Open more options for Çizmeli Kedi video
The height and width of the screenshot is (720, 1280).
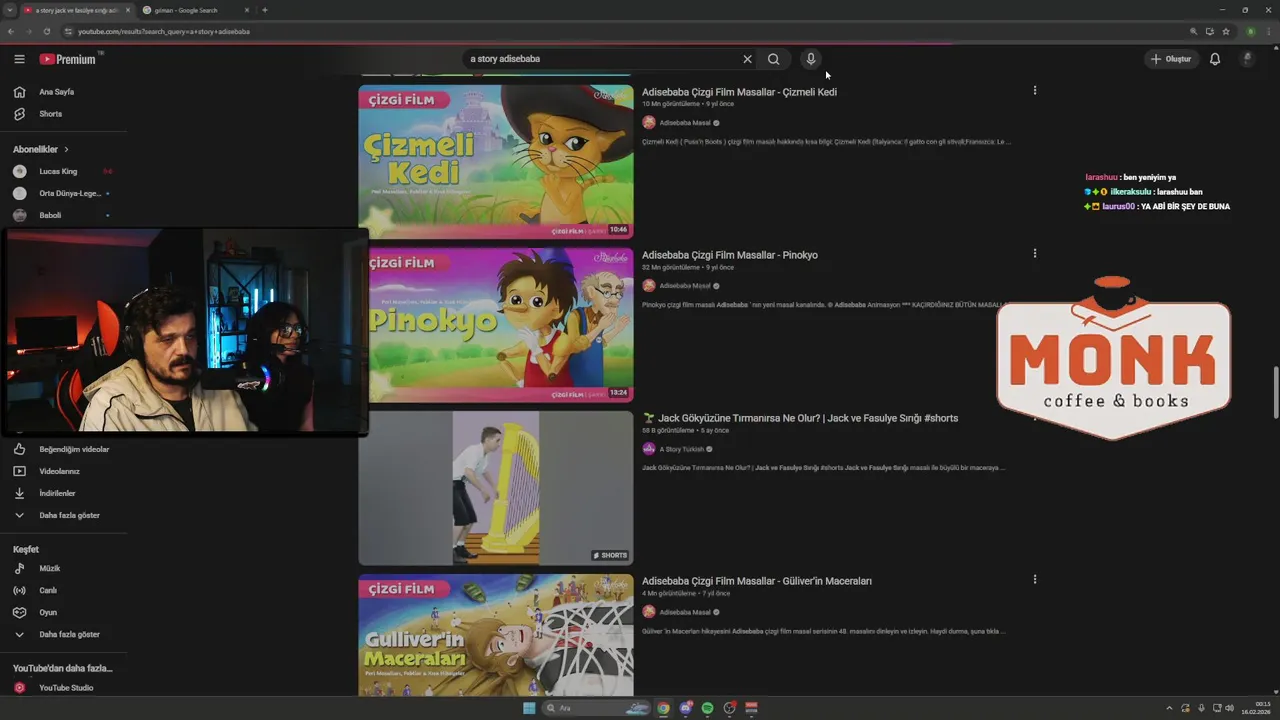(x=1035, y=90)
